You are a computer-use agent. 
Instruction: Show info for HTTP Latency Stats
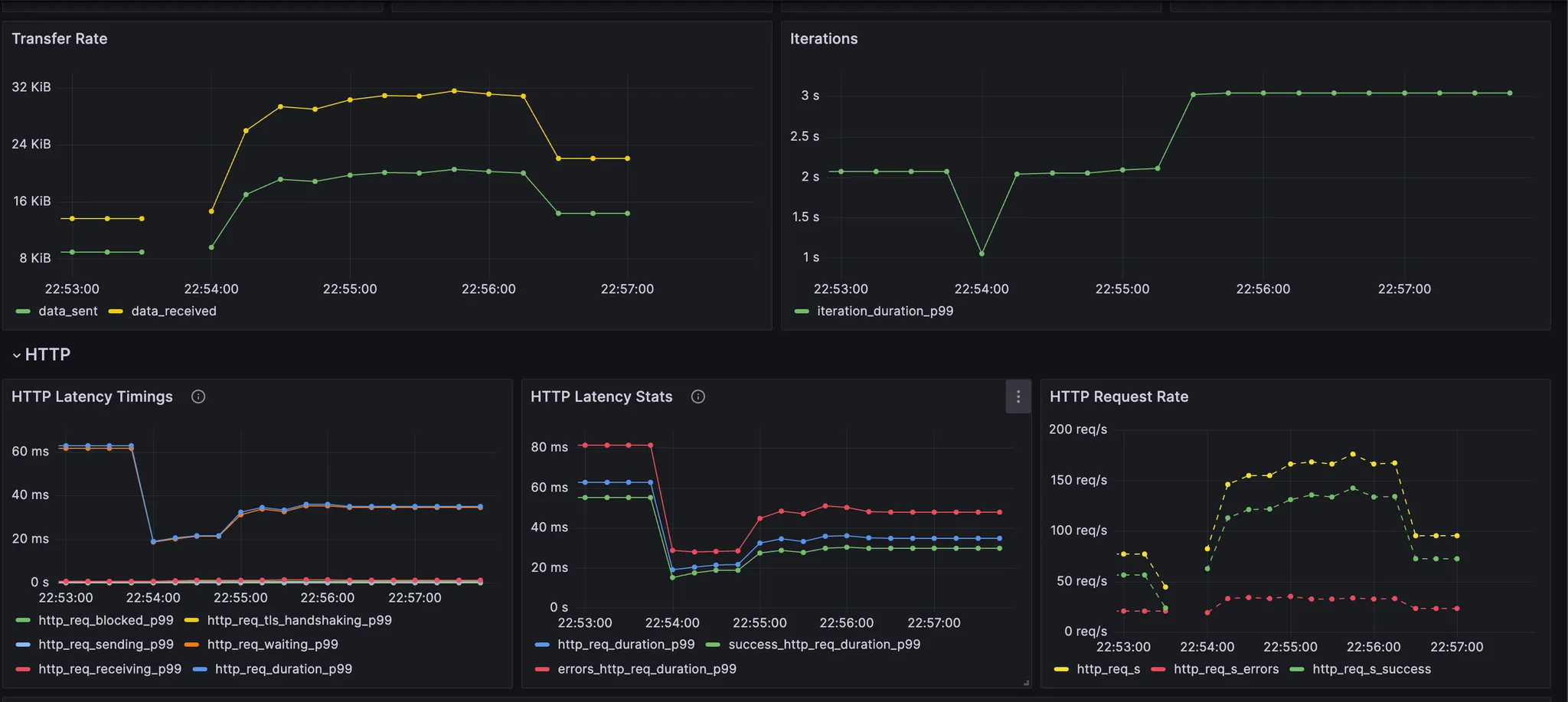tap(698, 397)
